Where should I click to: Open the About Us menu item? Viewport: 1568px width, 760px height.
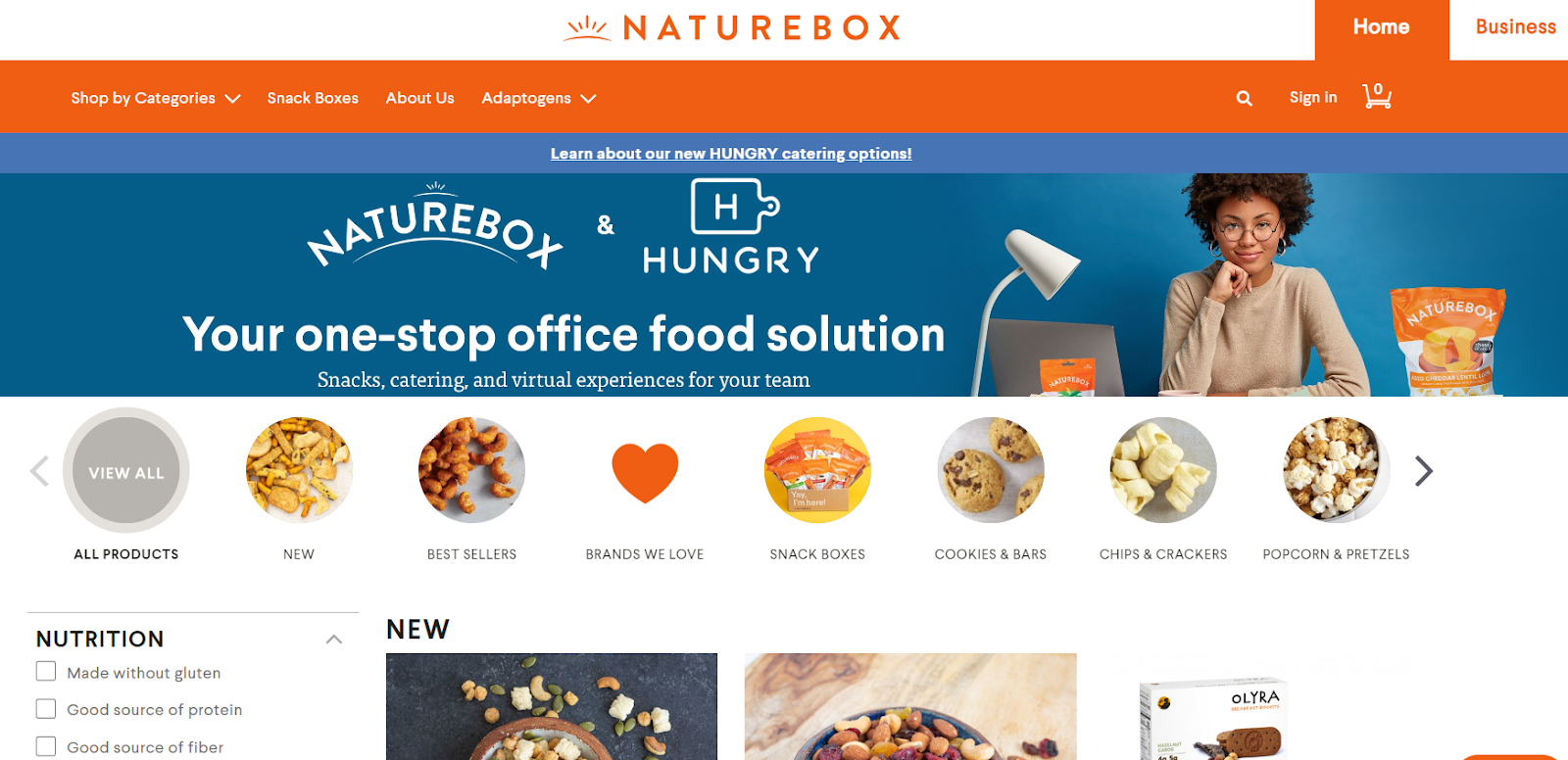pyautogui.click(x=419, y=98)
